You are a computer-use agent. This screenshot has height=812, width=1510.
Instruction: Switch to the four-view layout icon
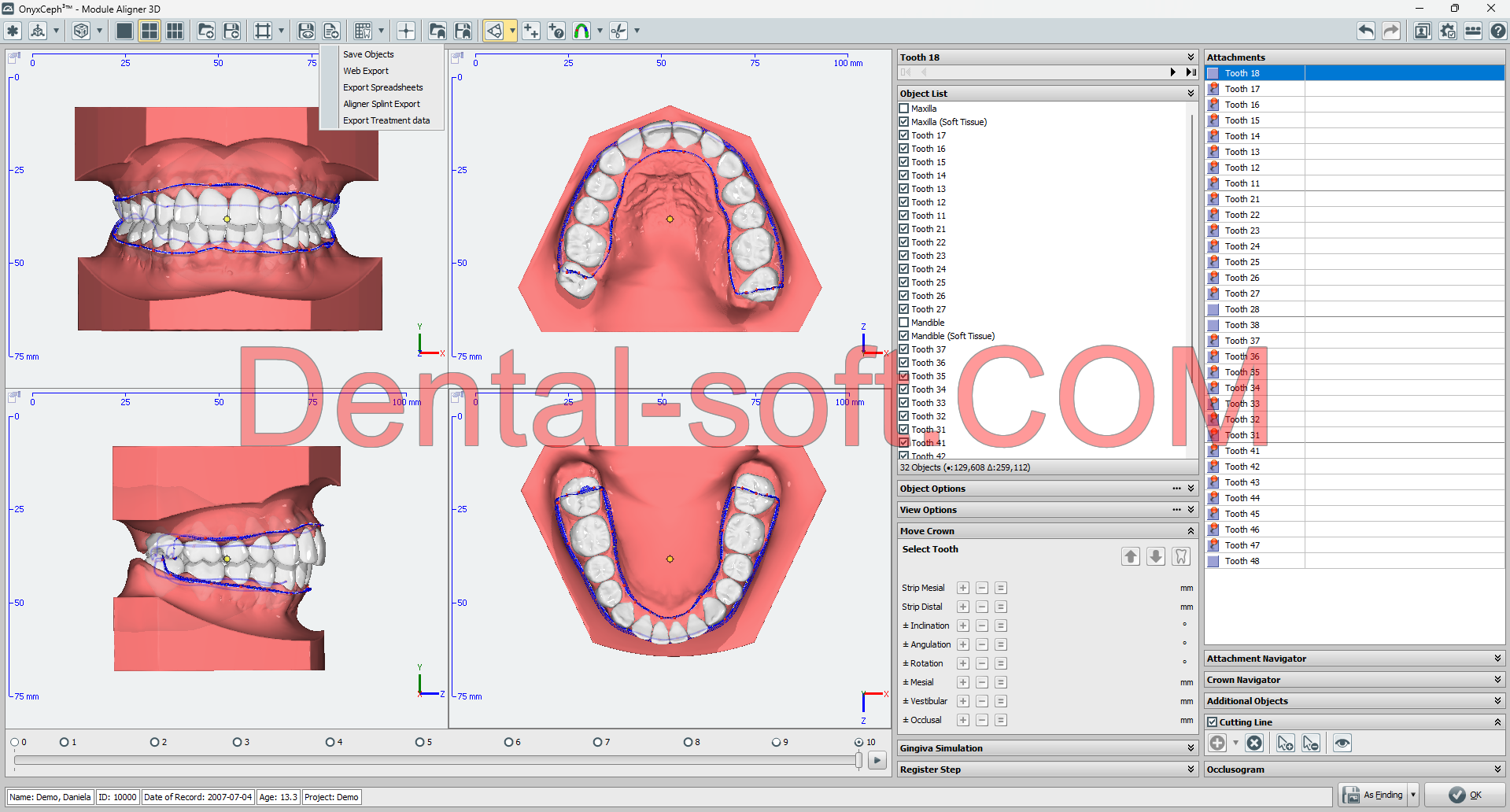150,31
